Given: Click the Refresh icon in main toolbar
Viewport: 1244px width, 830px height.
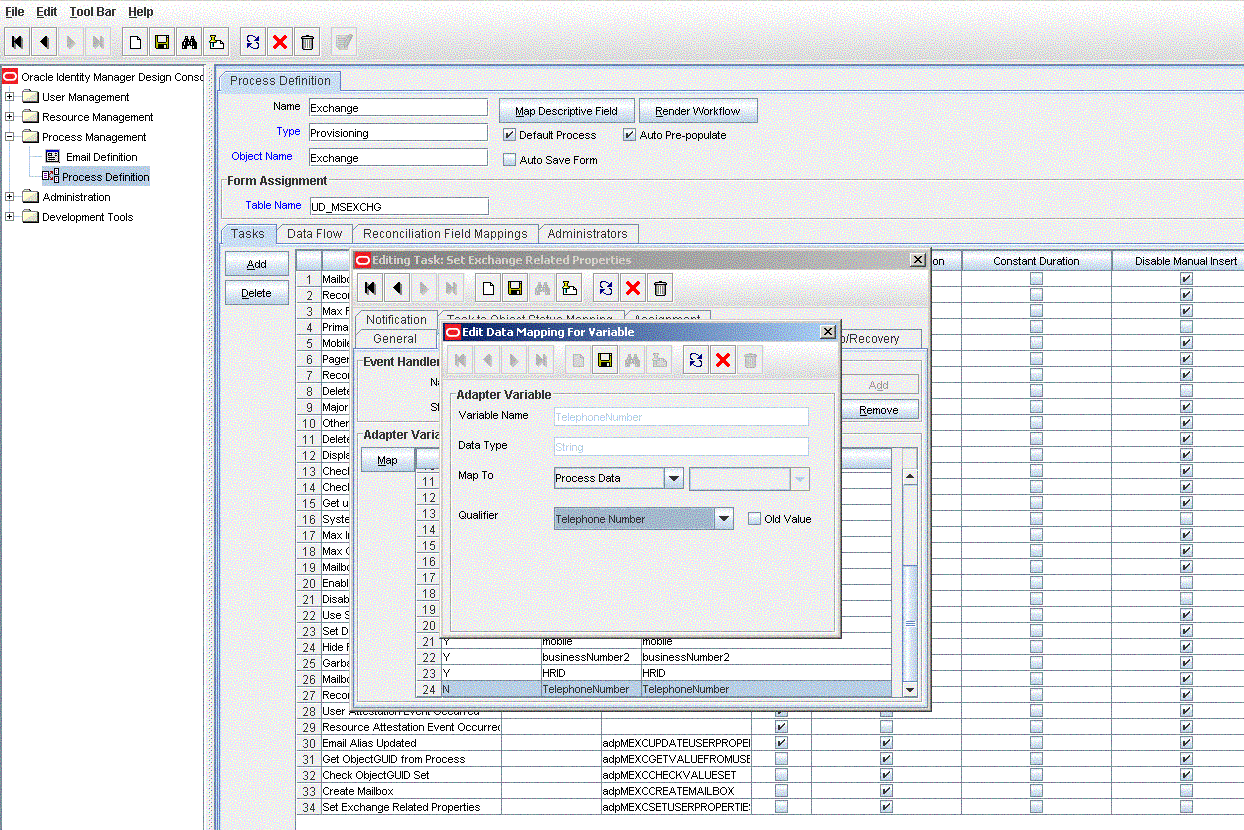Looking at the screenshot, I should (253, 42).
